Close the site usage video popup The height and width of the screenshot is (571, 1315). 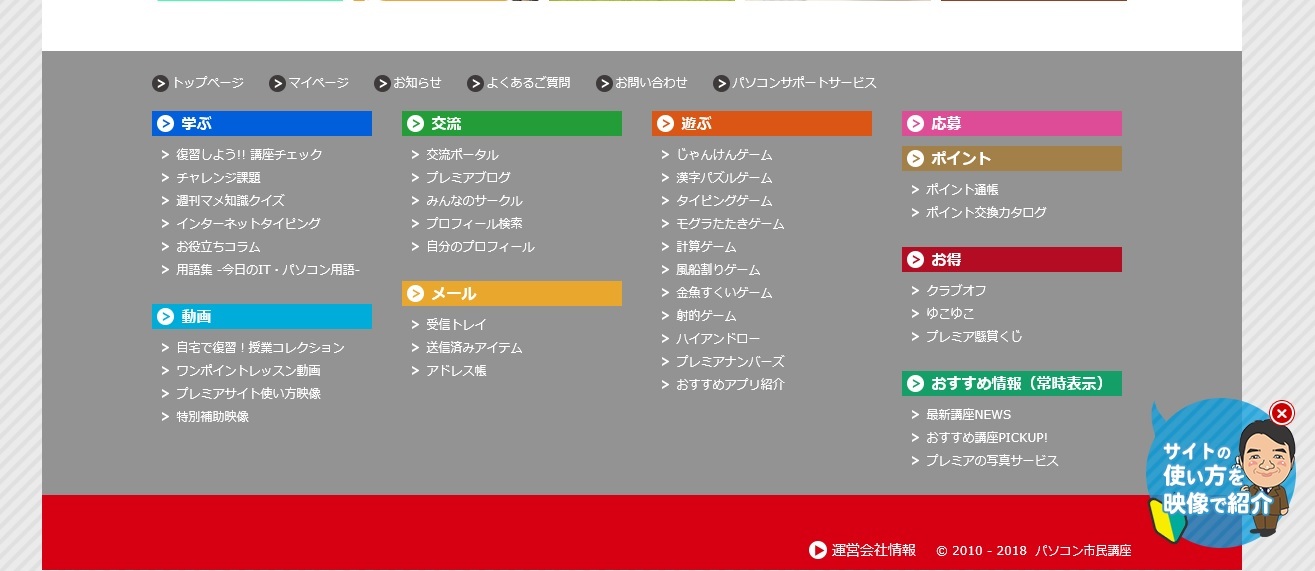(x=1282, y=413)
